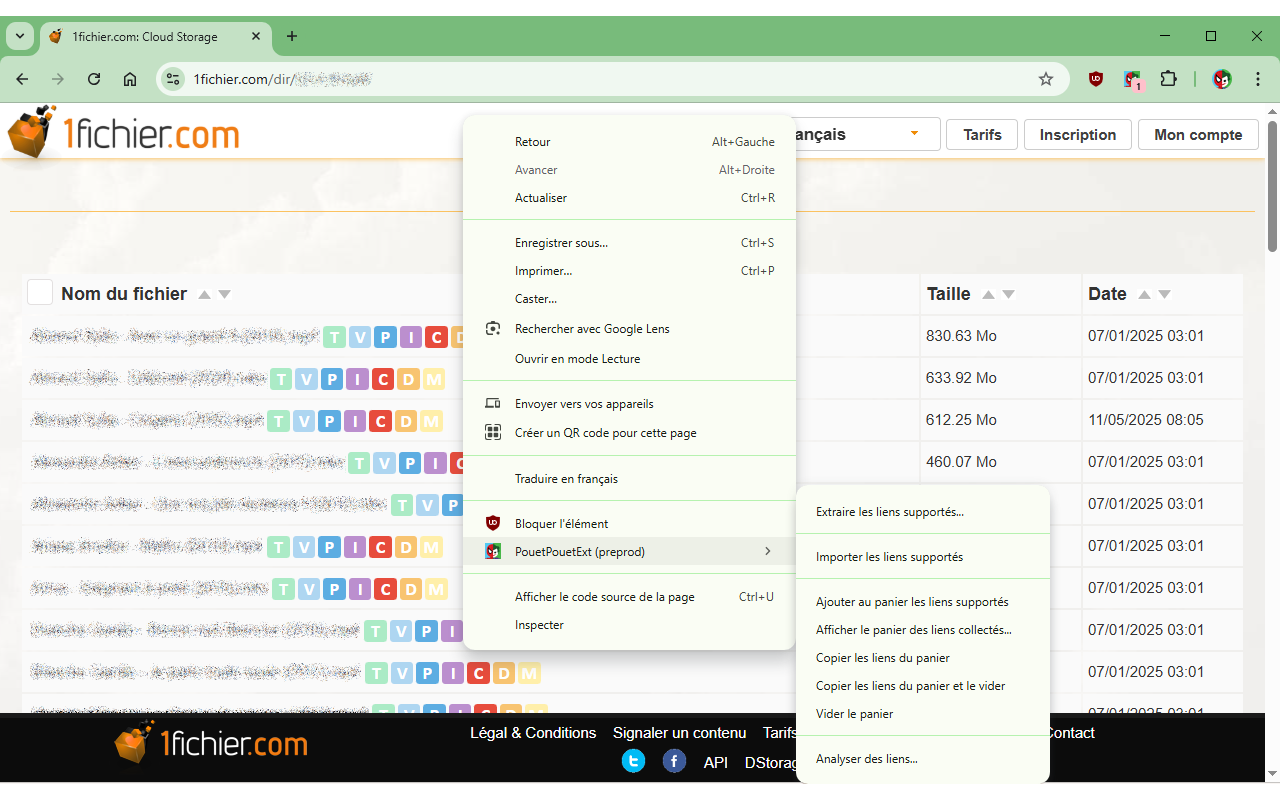Open the 'Légal & Conditions' footer link
The width and height of the screenshot is (1280, 800).
pyautogui.click(x=533, y=733)
